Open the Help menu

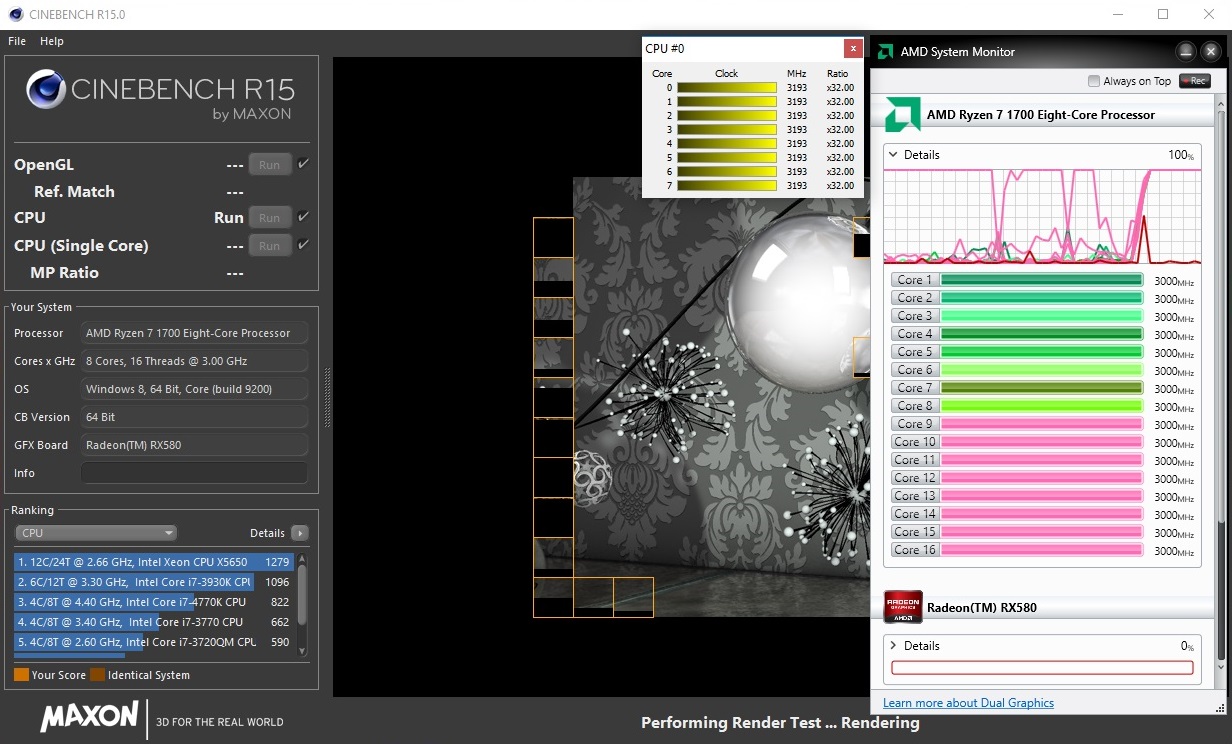click(x=52, y=41)
